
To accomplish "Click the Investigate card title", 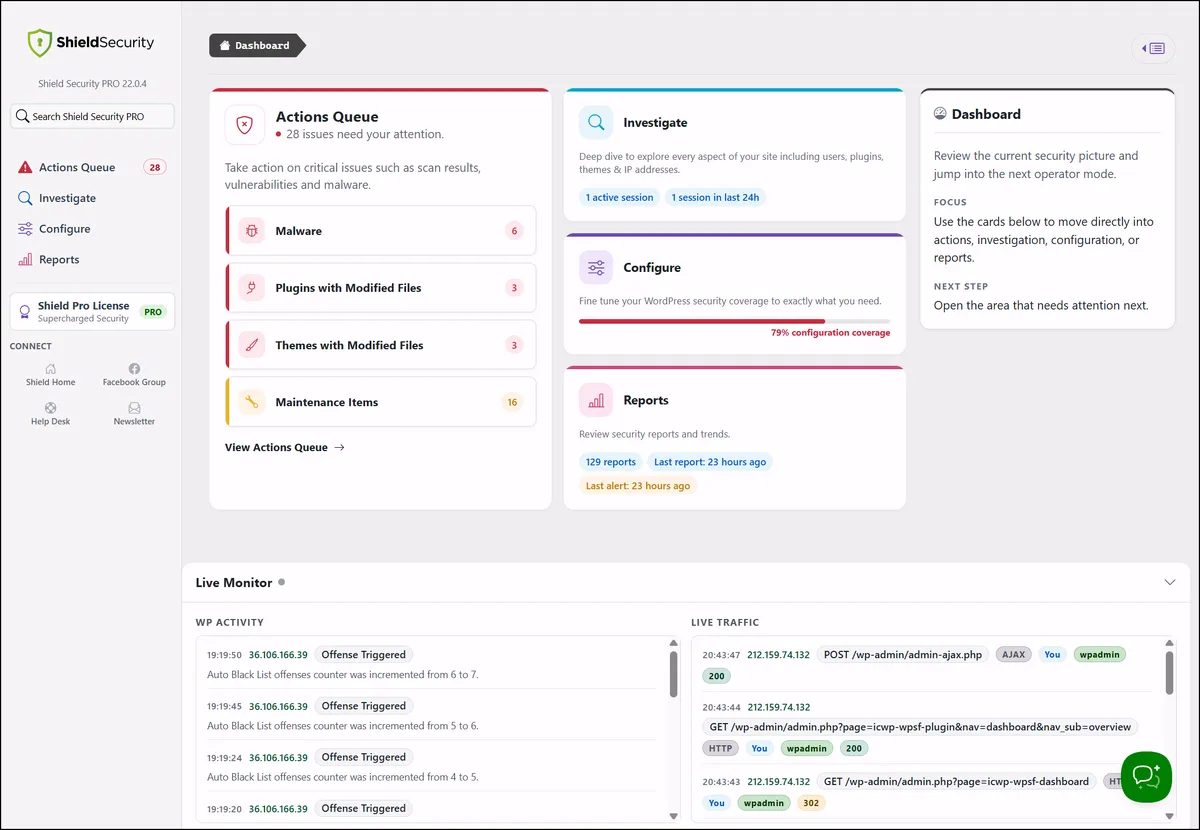I will (x=655, y=123).
